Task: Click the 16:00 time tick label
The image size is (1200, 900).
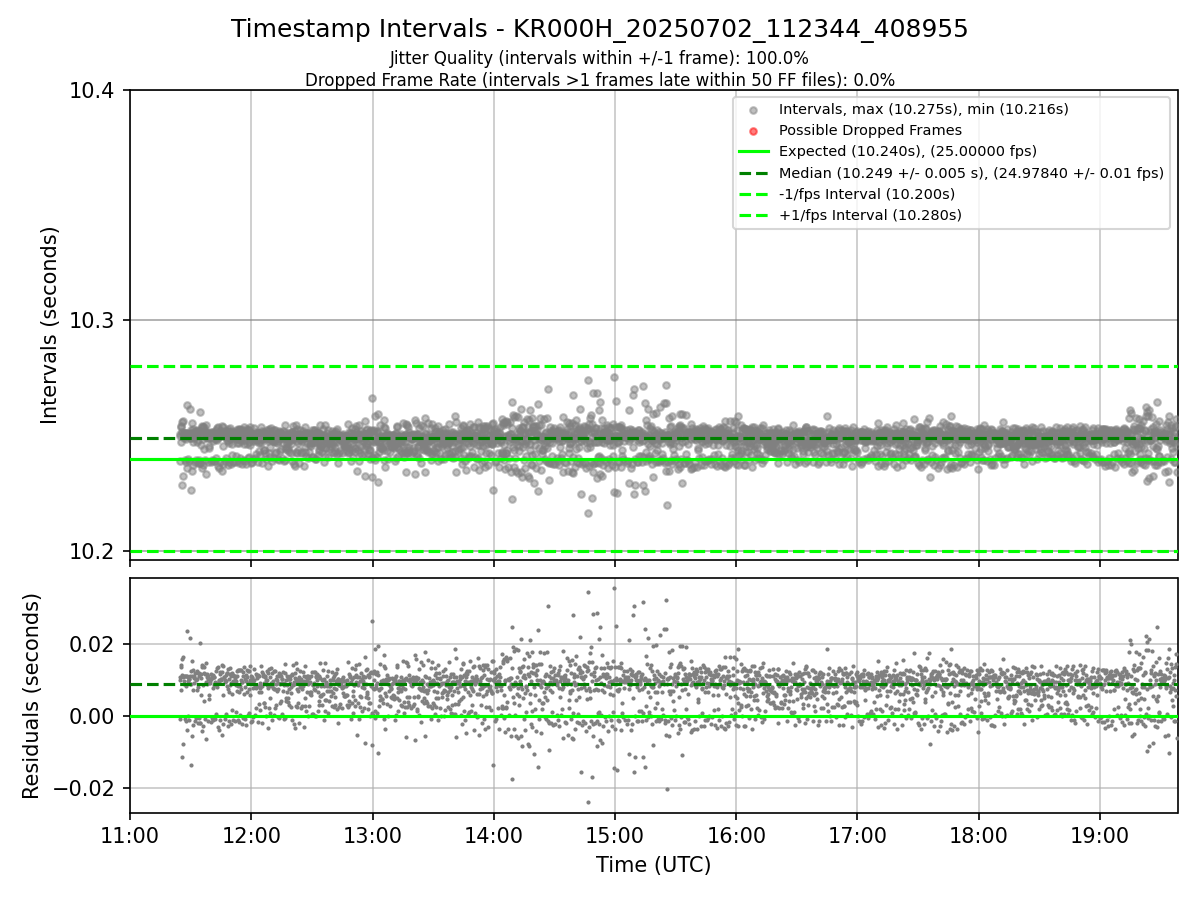Action: tap(736, 834)
